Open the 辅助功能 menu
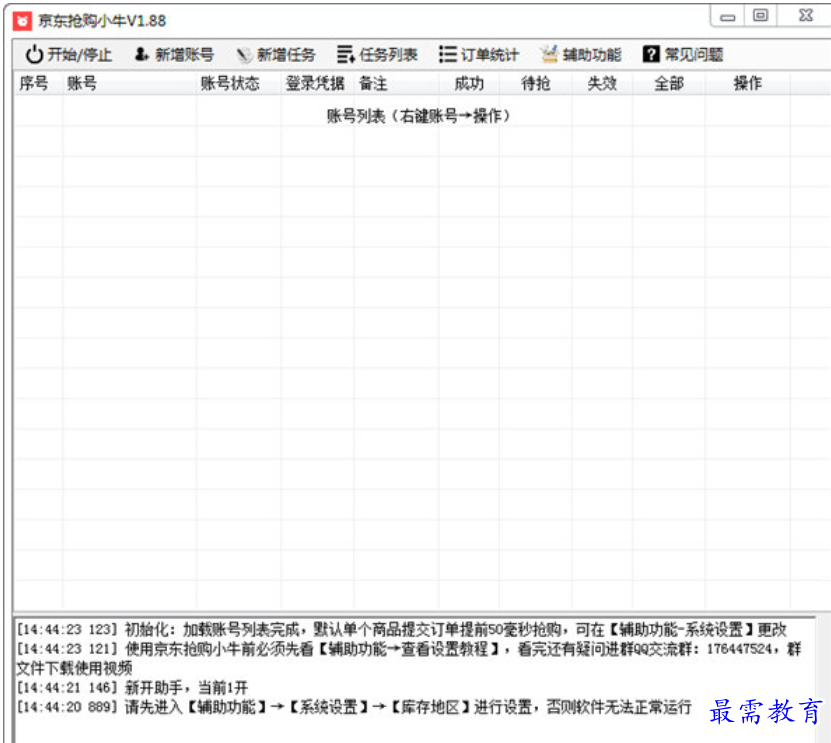Screen dimensions: 831x743 581,54
